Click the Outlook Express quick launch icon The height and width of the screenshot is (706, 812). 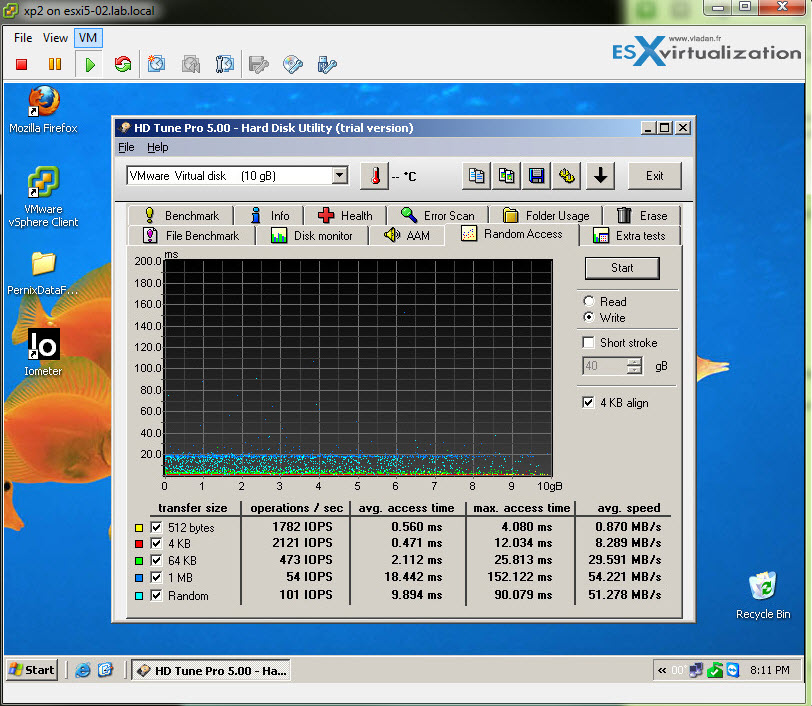coord(106,670)
